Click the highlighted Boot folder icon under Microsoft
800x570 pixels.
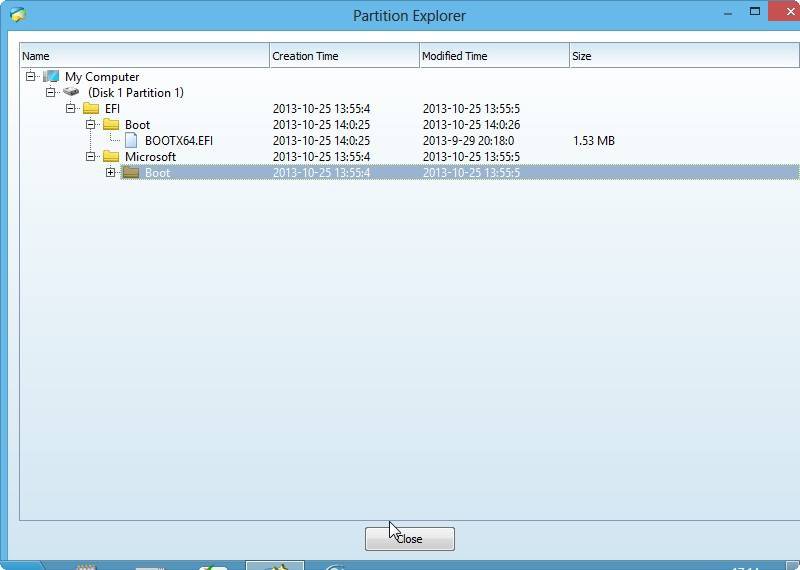(x=131, y=173)
